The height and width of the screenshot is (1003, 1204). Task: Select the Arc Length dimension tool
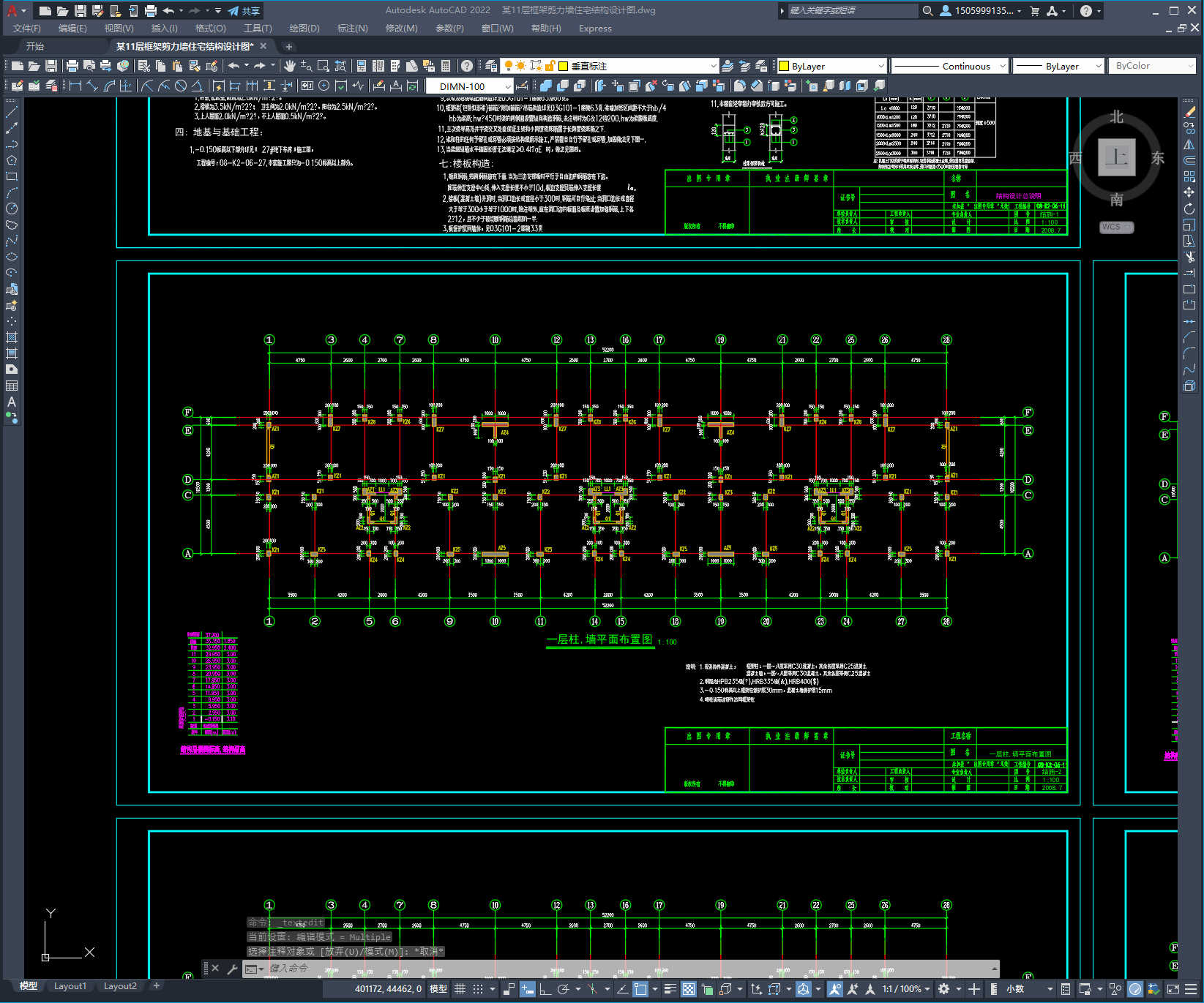(109, 86)
